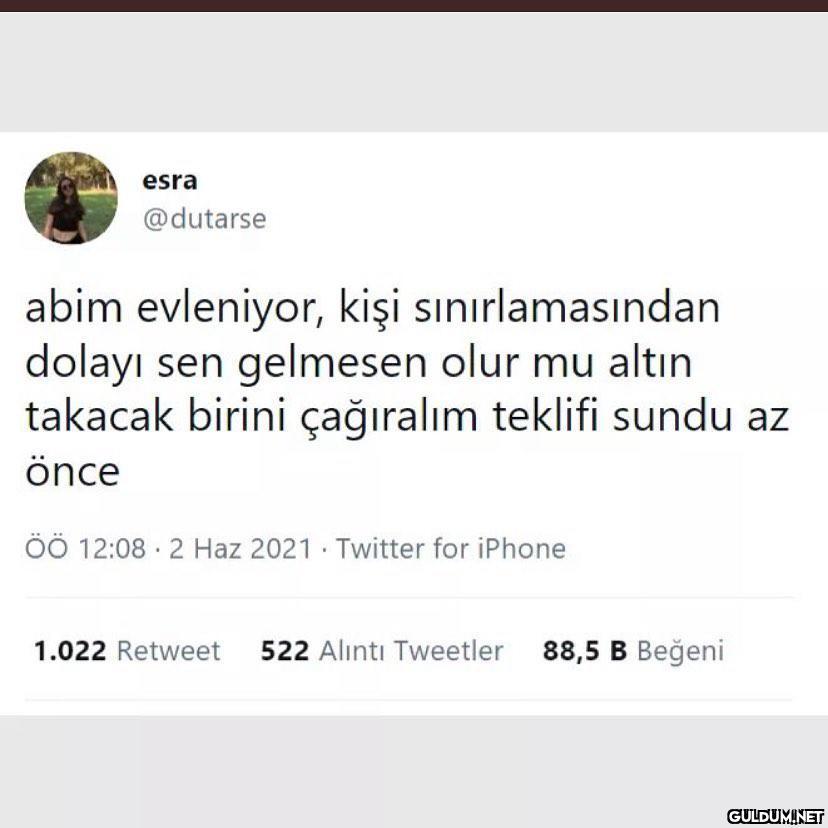This screenshot has width=828, height=828.
Task: Click tweet line starting 'takacak birini'
Action: [x=407, y=418]
